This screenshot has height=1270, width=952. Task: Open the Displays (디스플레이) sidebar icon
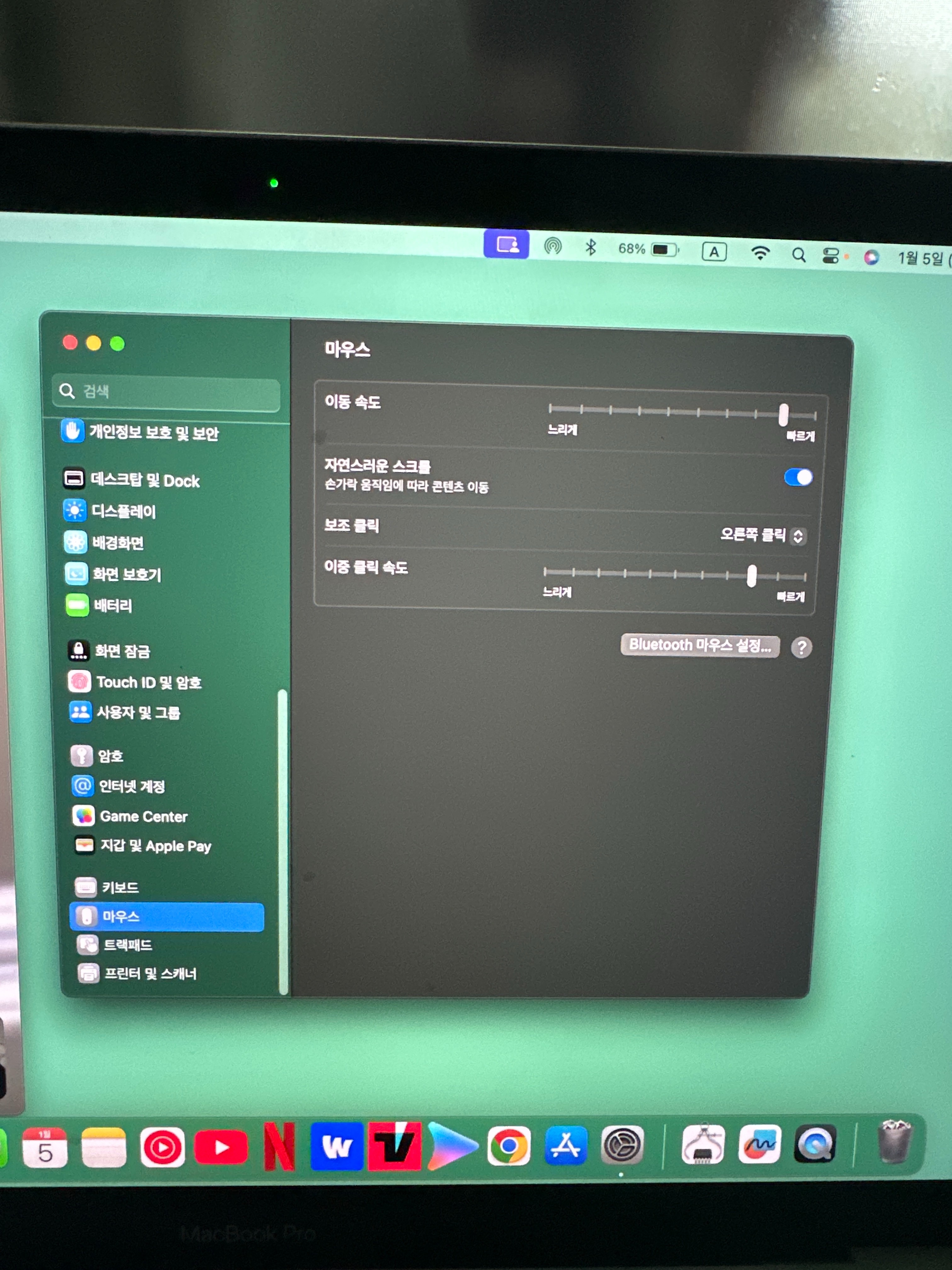75,510
